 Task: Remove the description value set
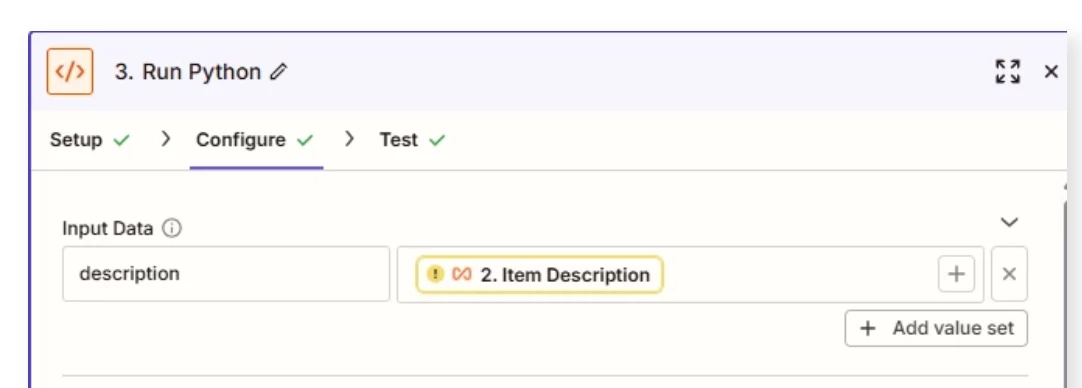[1009, 274]
